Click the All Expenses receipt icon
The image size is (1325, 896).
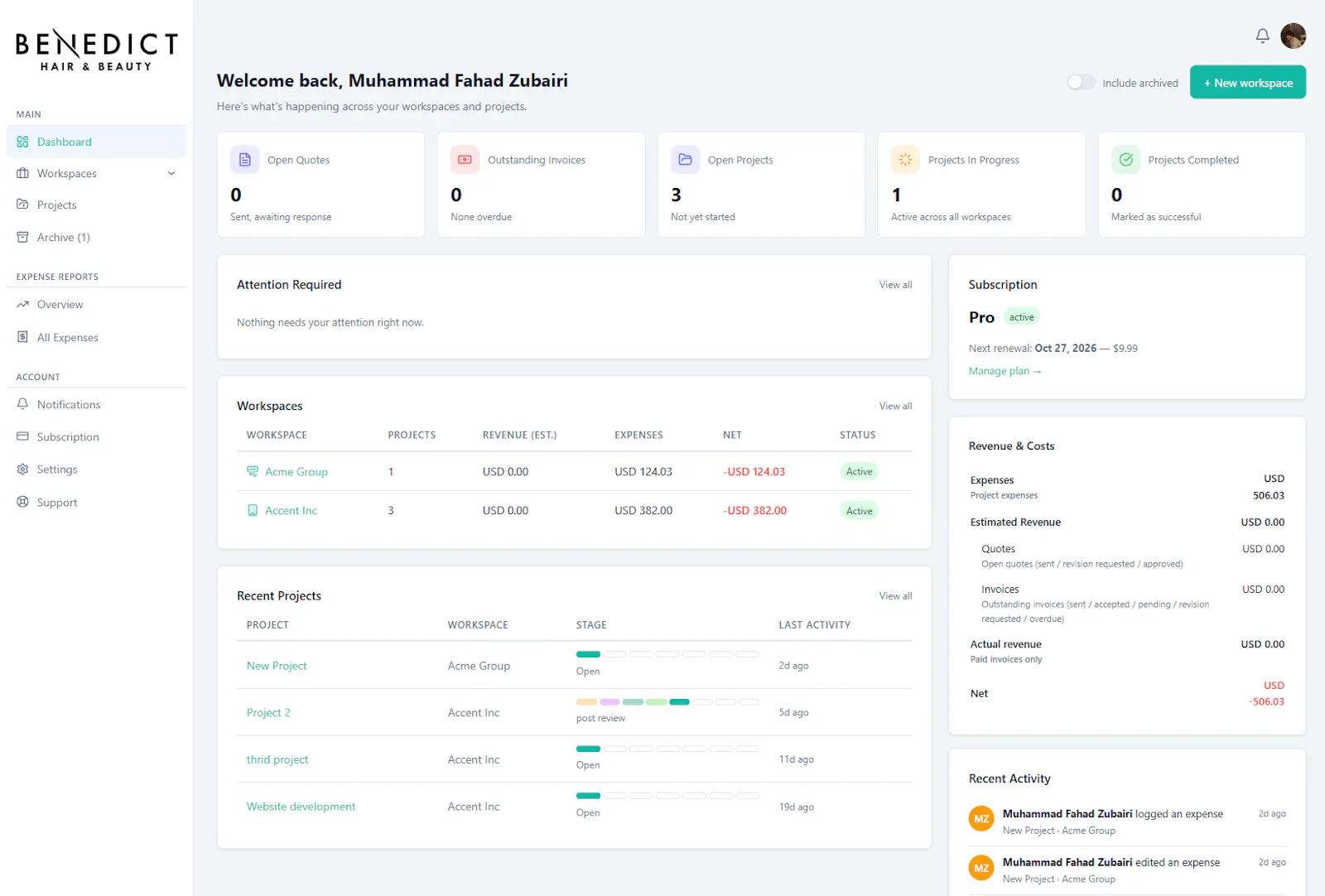(x=22, y=337)
